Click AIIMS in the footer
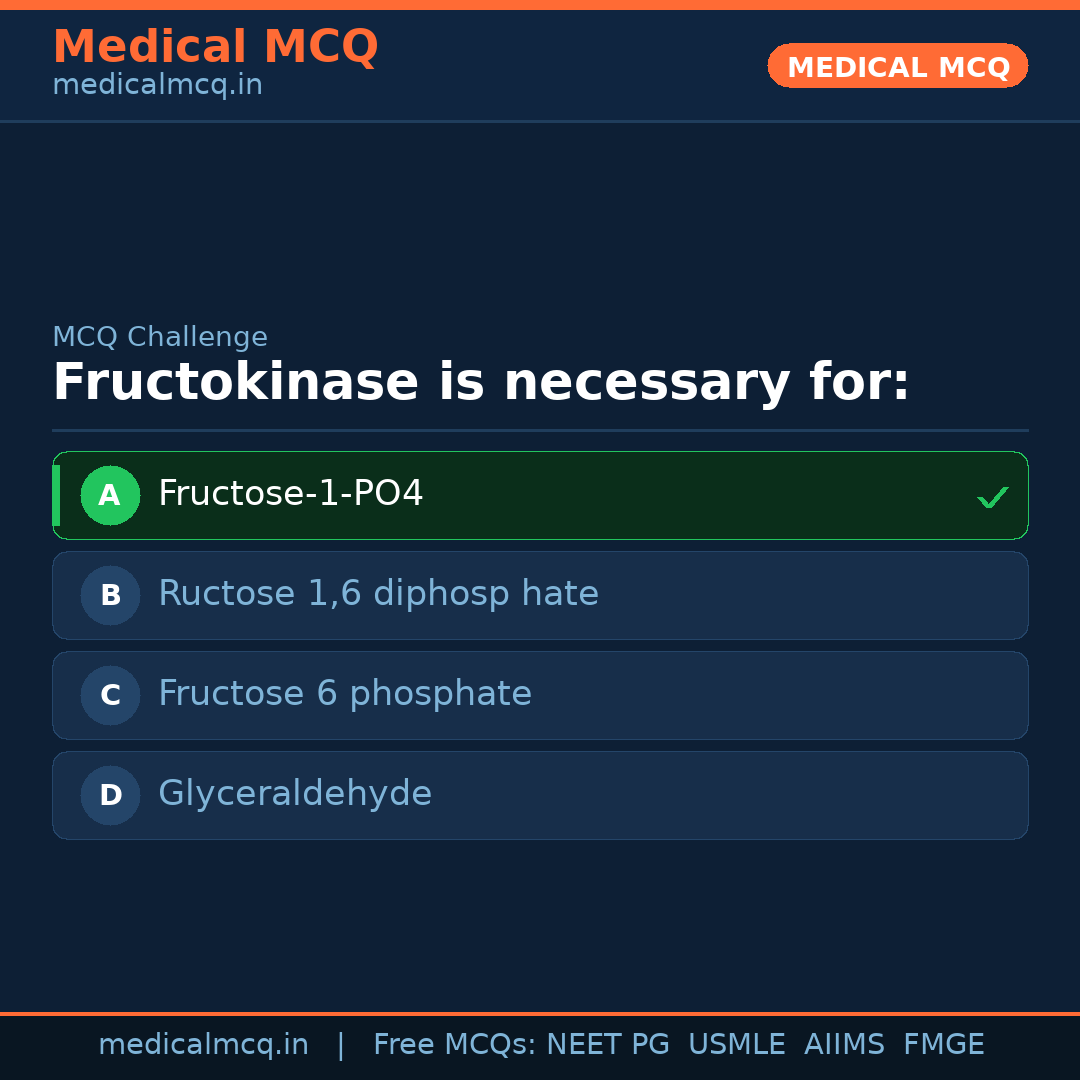 (844, 1045)
